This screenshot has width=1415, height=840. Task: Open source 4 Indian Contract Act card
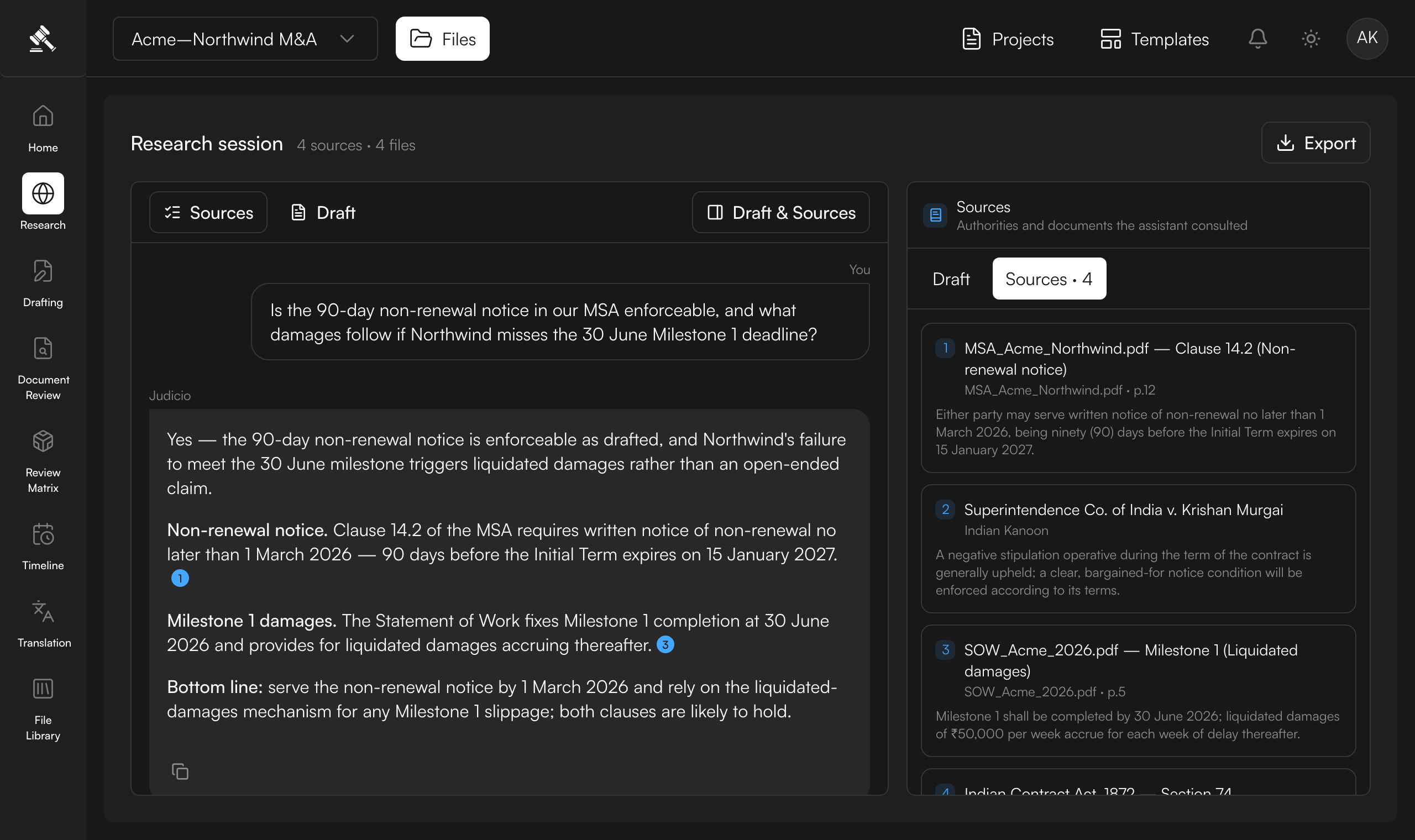click(x=1138, y=782)
